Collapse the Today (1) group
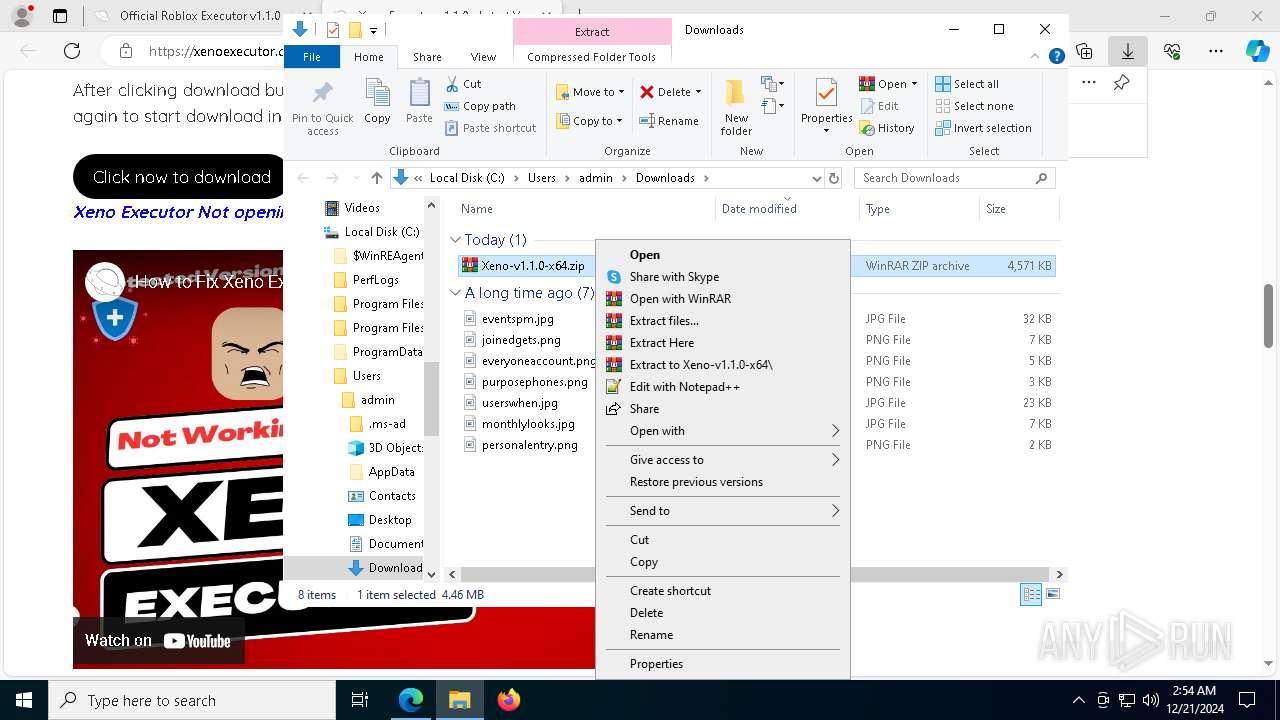Image resolution: width=1280 pixels, height=720 pixels. click(x=455, y=240)
